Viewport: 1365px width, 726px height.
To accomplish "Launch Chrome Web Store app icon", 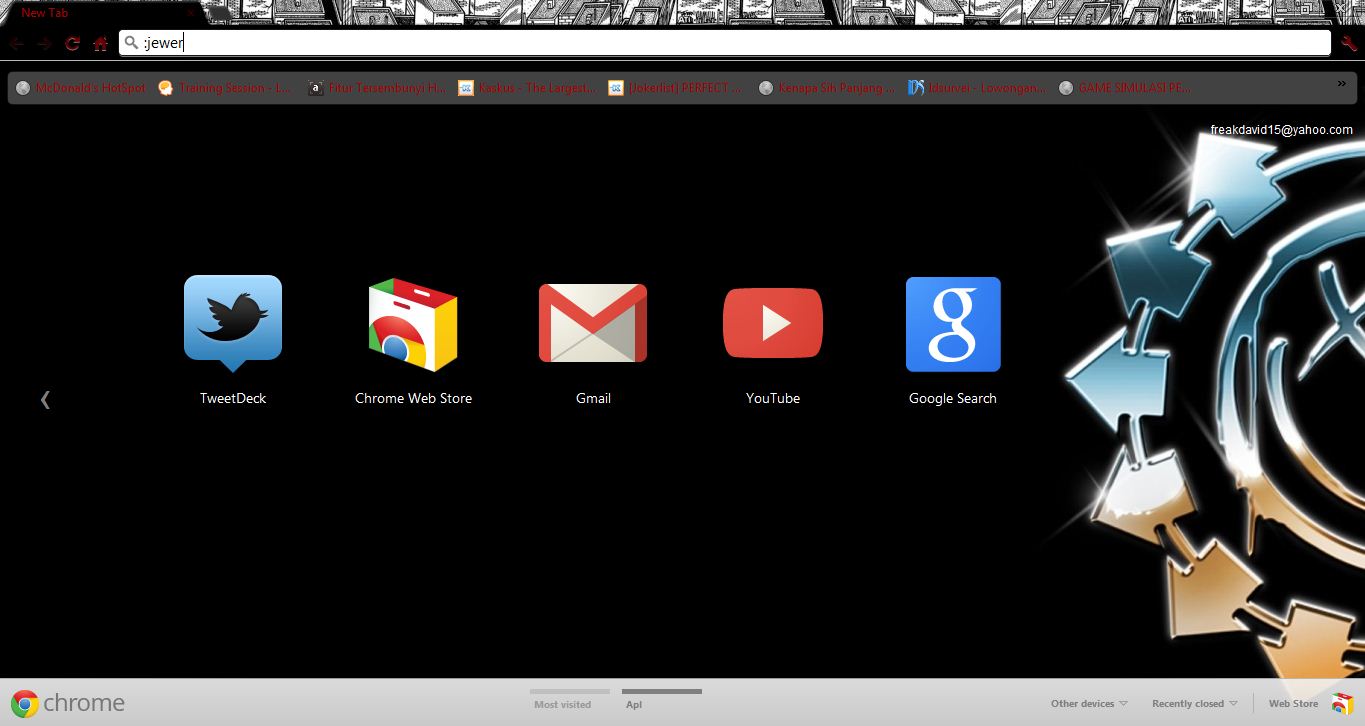I will click(x=413, y=325).
